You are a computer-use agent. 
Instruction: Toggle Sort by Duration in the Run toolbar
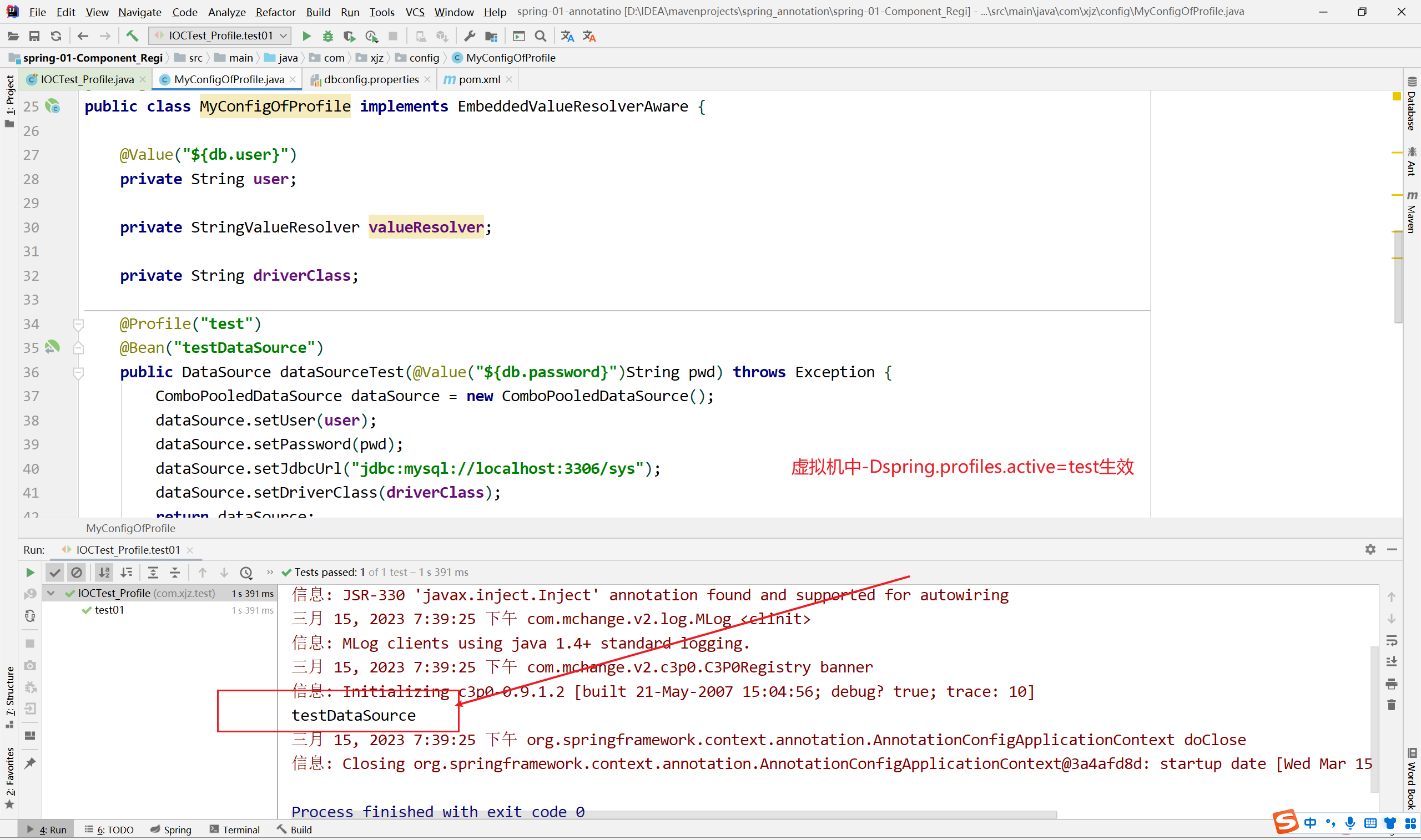click(x=126, y=572)
